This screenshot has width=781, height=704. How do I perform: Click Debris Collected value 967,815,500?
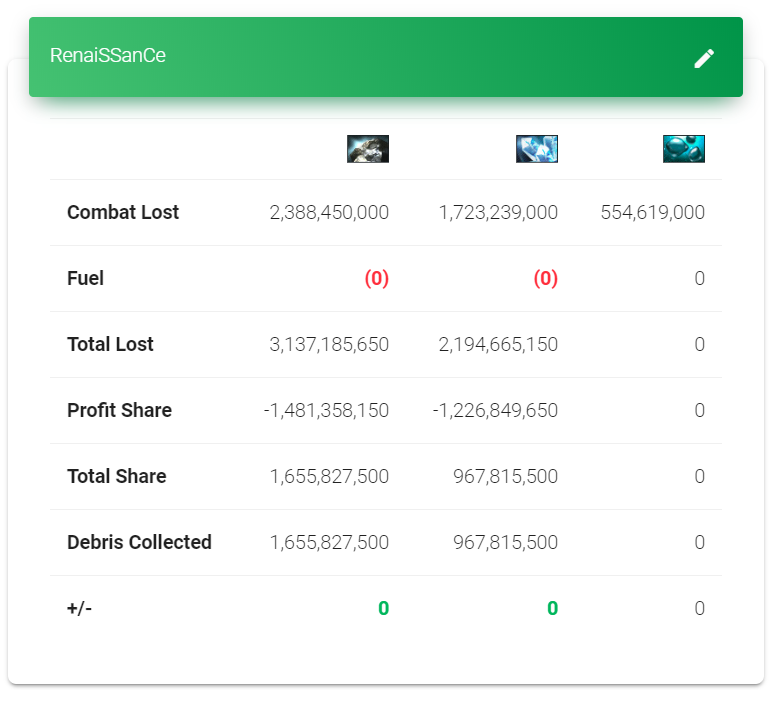506,542
